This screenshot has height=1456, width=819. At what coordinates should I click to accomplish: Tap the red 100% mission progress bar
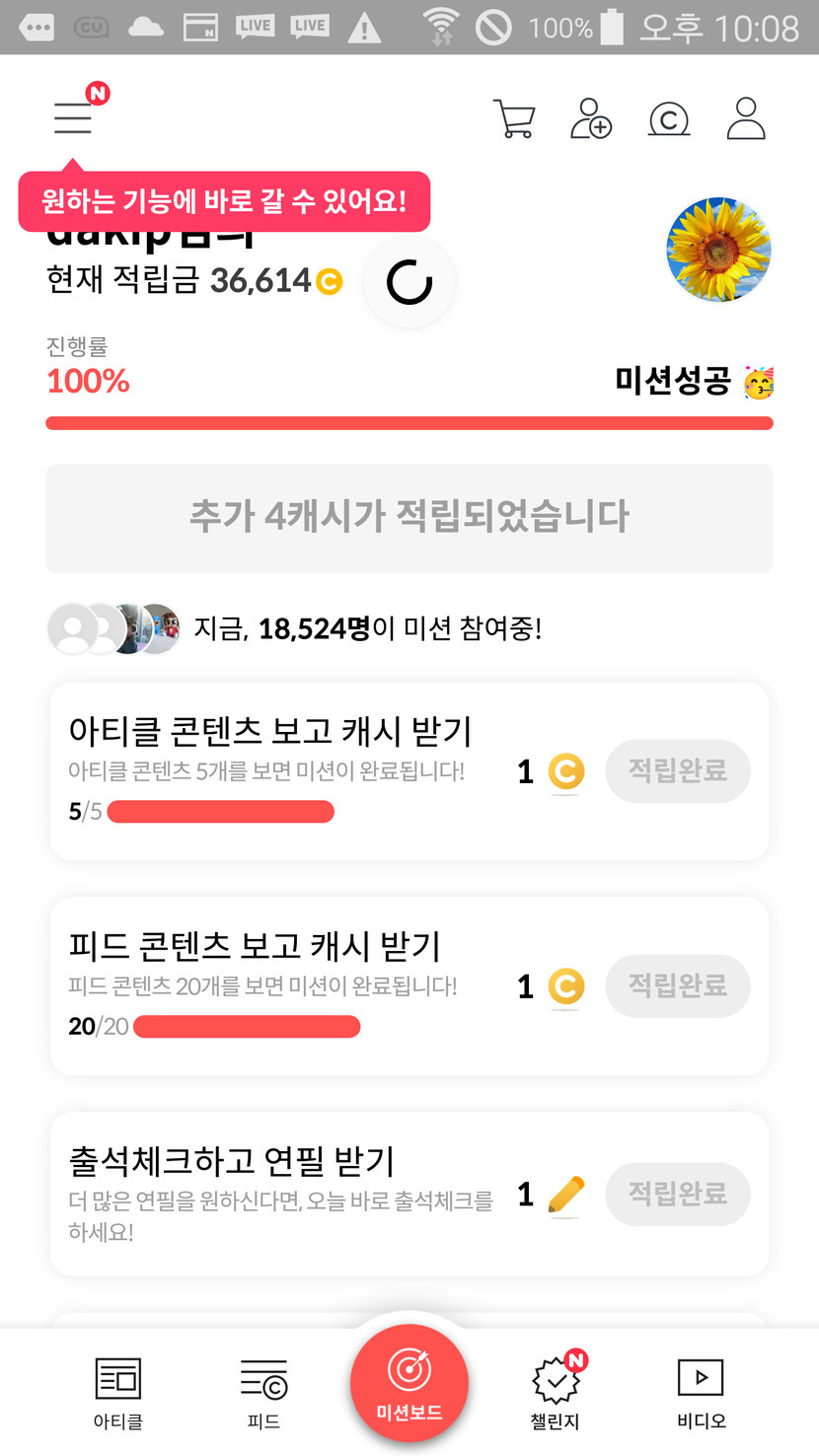pyautogui.click(x=409, y=424)
